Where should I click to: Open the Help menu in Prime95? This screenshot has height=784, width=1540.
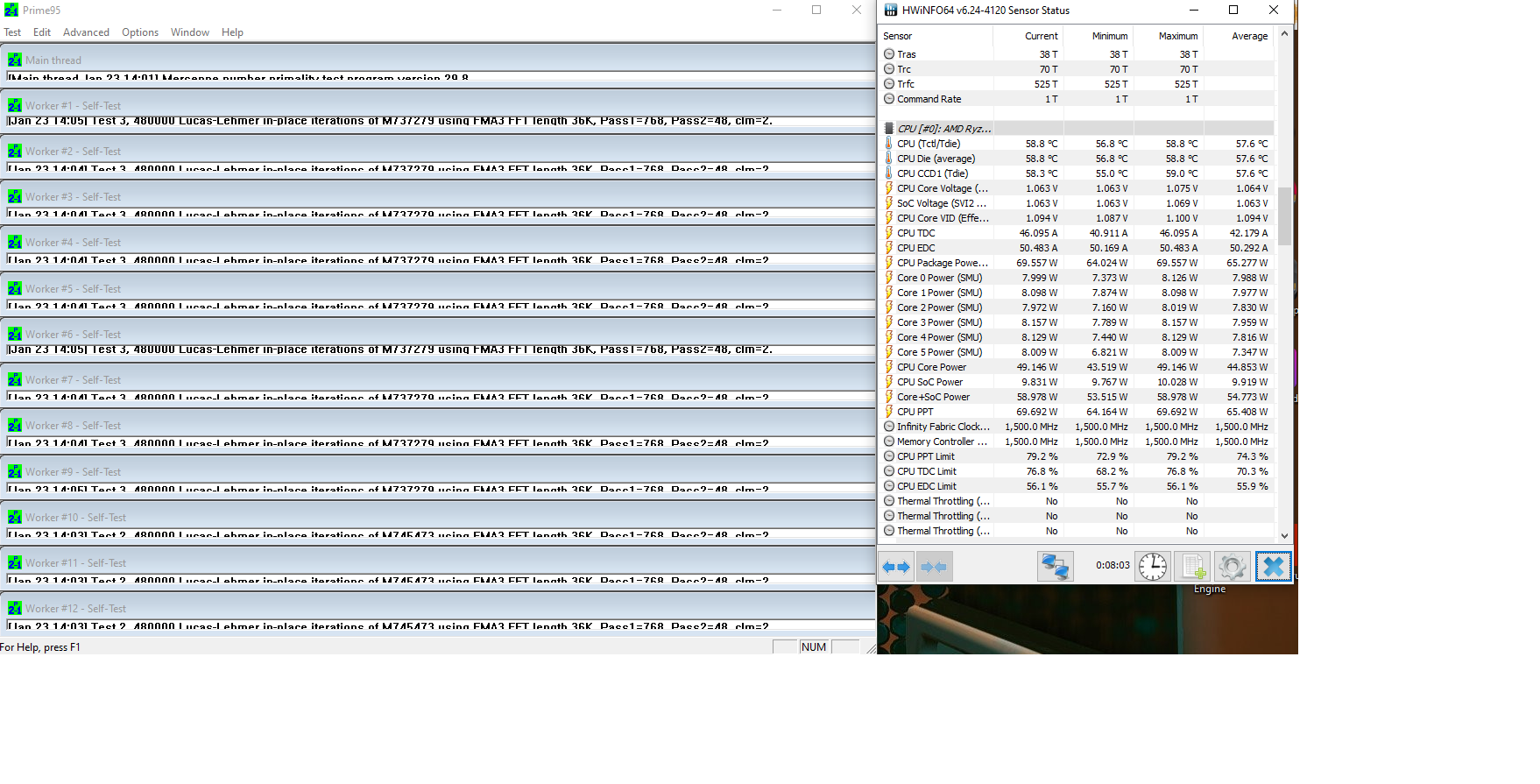pyautogui.click(x=232, y=32)
